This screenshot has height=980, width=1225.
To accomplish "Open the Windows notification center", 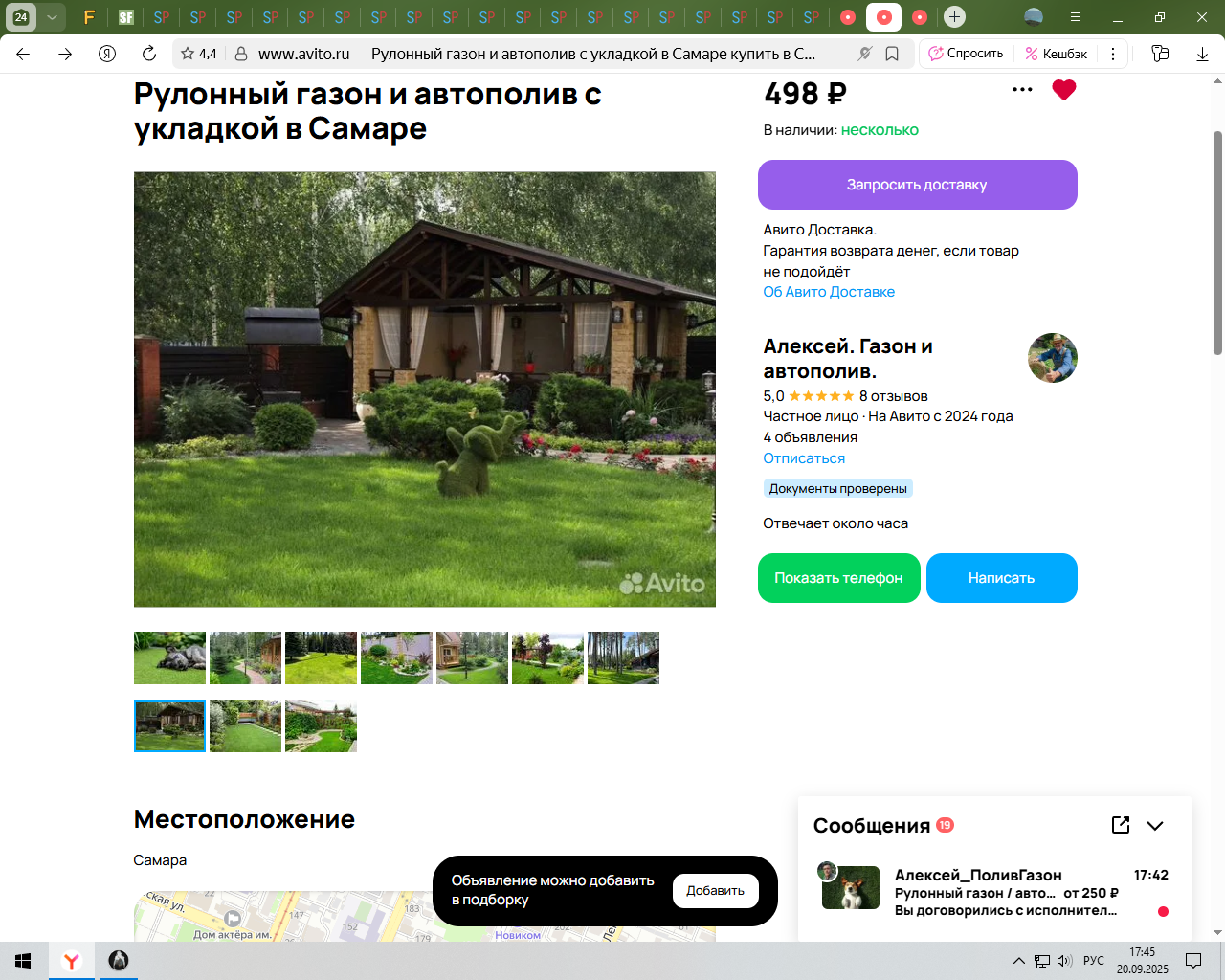I will [x=1193, y=961].
